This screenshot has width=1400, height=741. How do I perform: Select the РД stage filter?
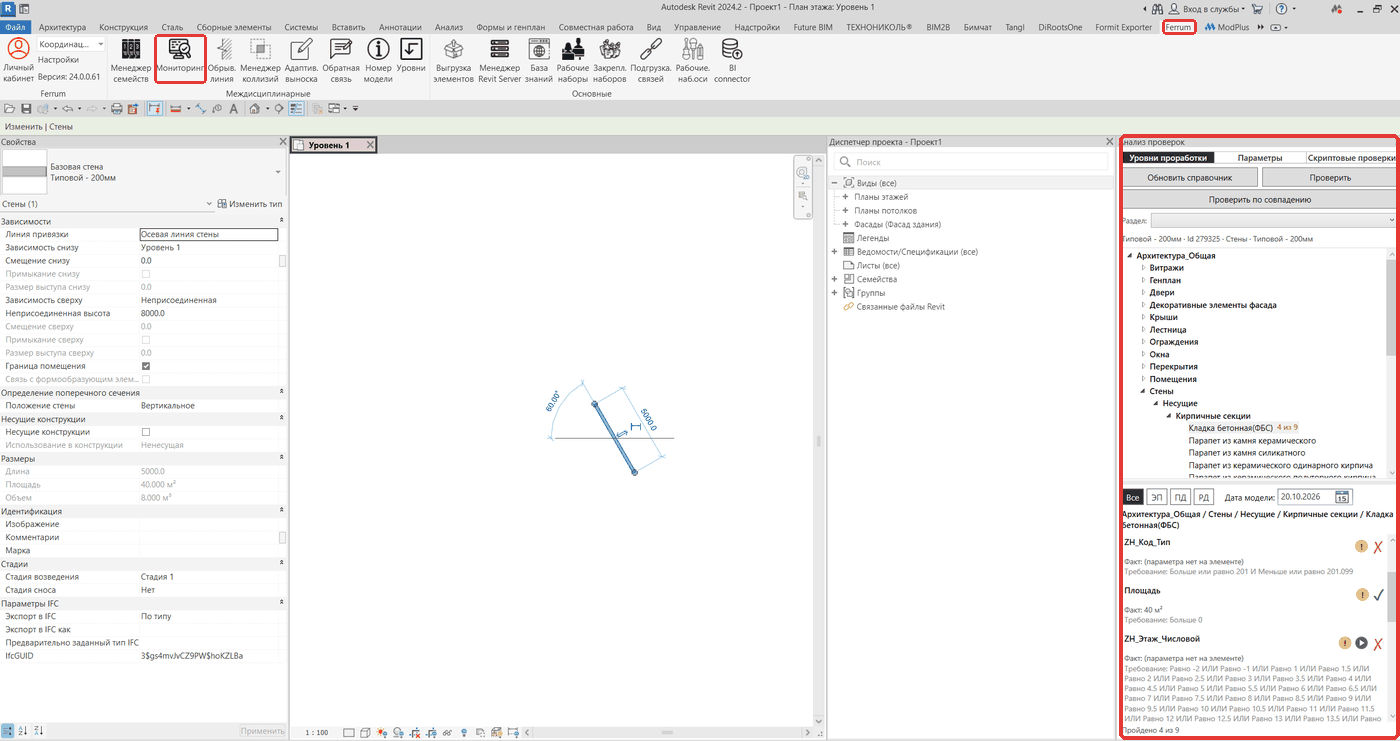click(1204, 497)
